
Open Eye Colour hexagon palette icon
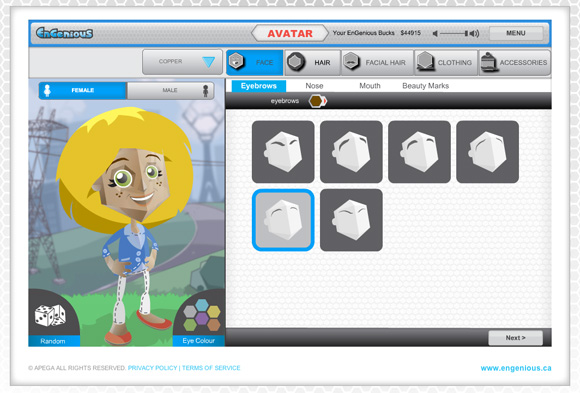[x=202, y=315]
